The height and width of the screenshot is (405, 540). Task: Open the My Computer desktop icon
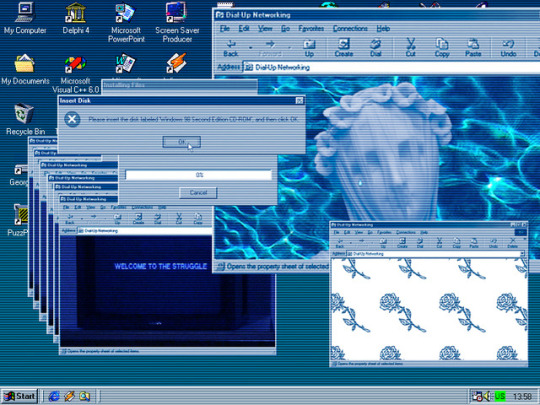25,18
